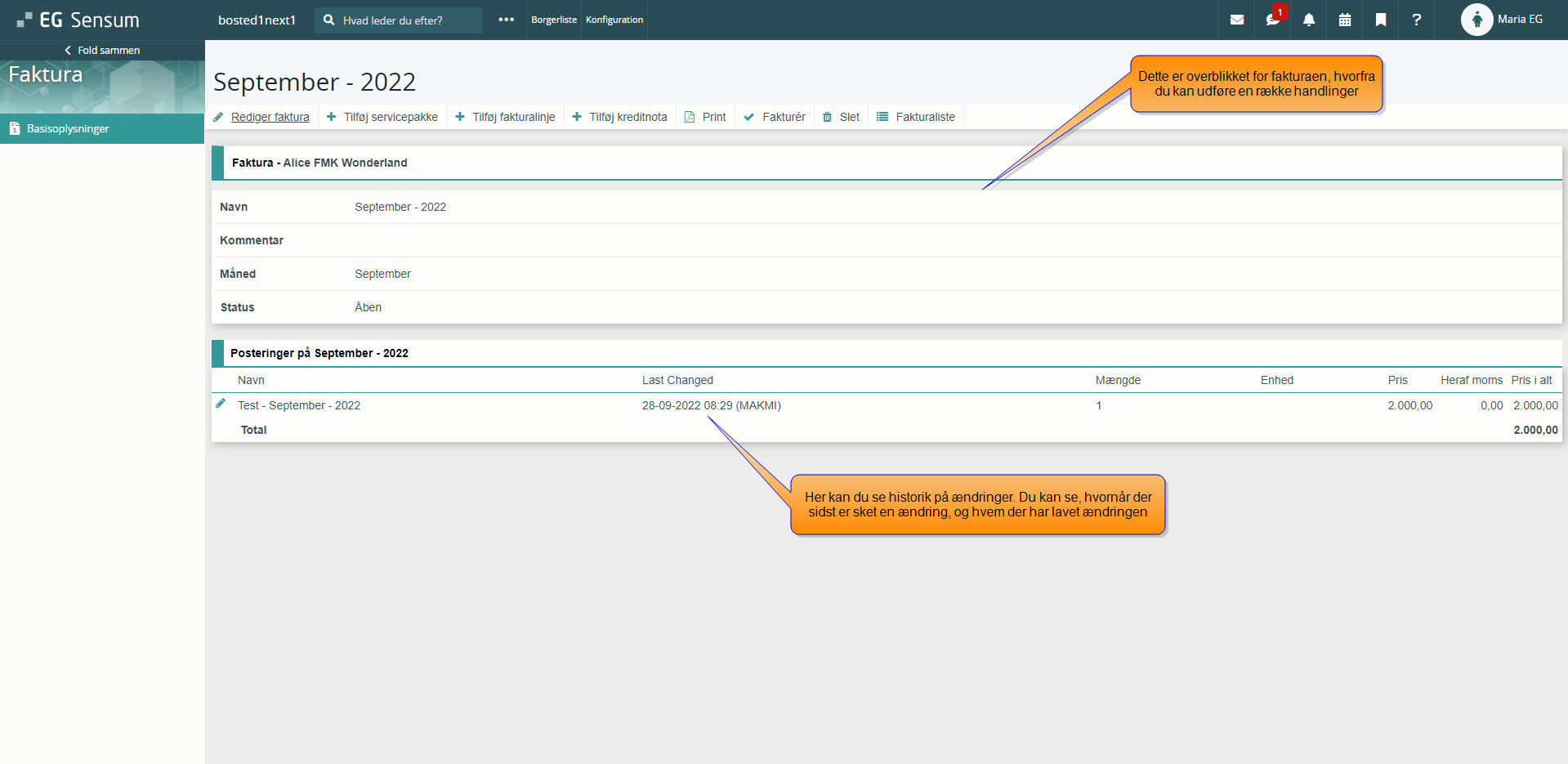Click the checkmark icon for Fakturér

pos(748,117)
